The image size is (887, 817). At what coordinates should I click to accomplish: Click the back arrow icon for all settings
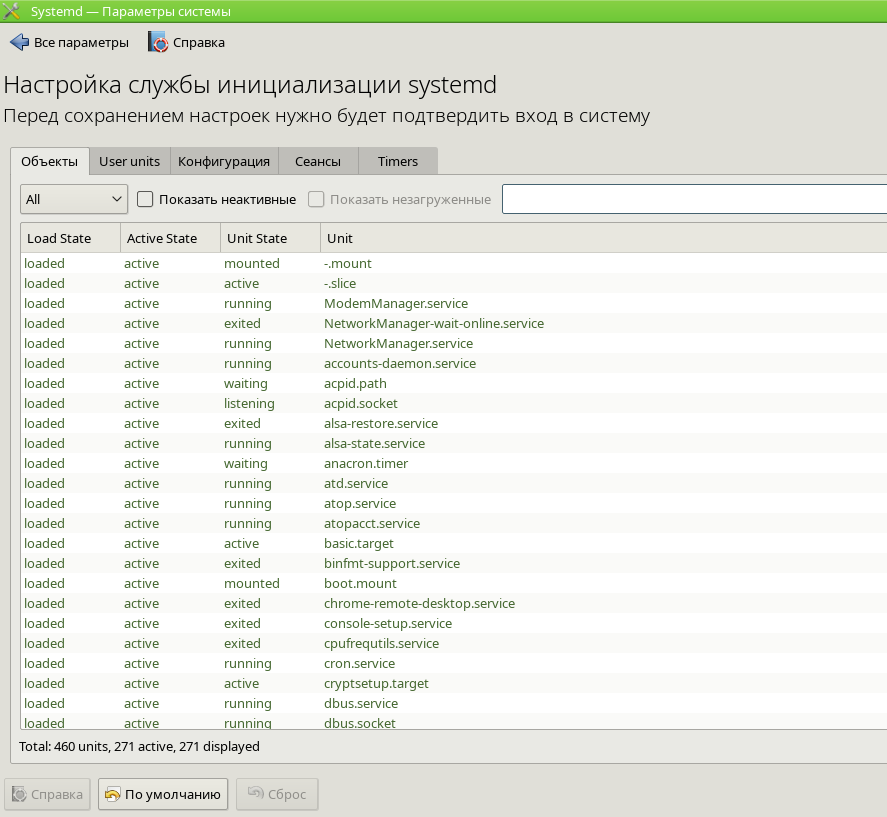click(x=19, y=42)
